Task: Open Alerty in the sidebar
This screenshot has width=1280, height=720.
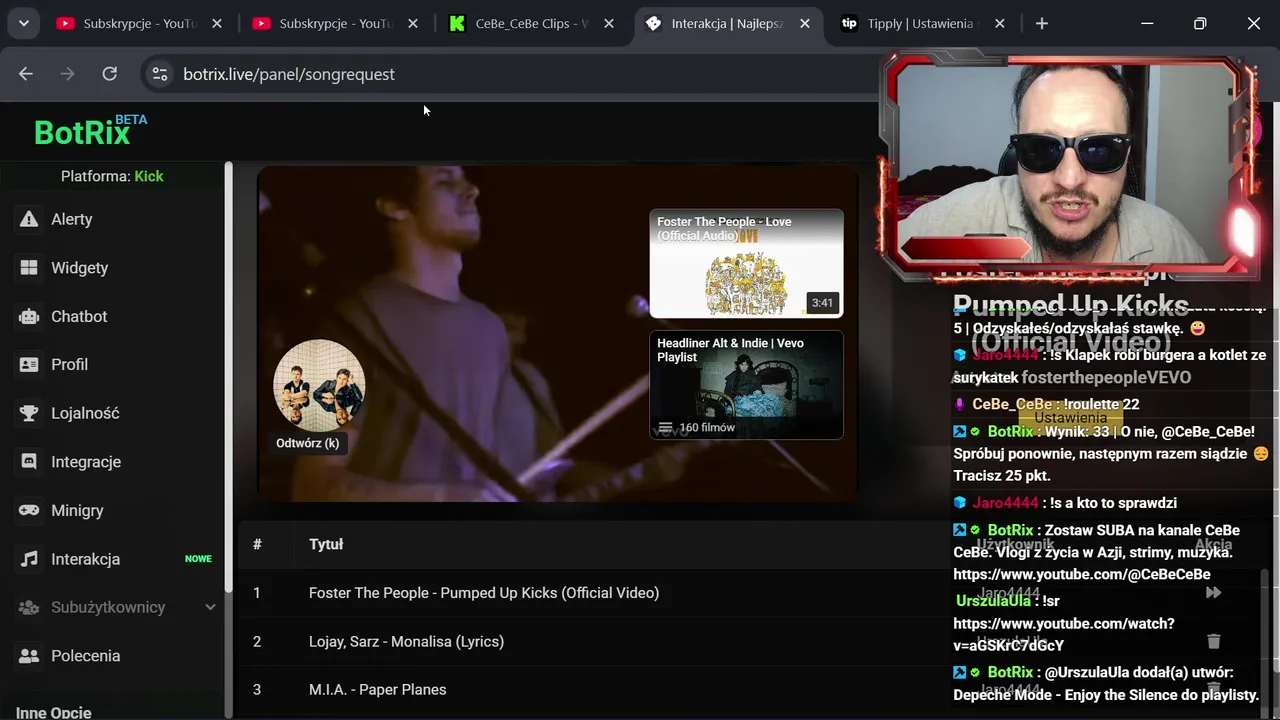Action: pyautogui.click(x=71, y=219)
